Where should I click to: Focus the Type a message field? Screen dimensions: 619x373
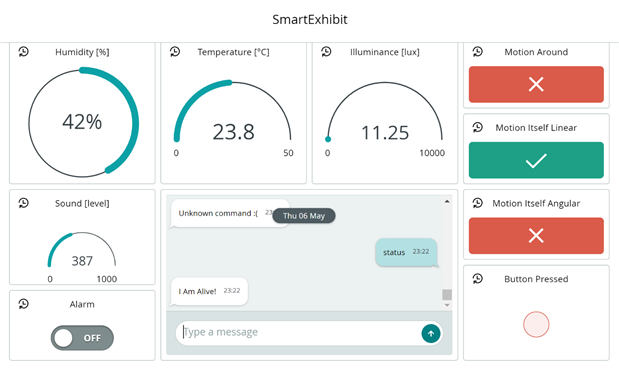click(x=300, y=332)
